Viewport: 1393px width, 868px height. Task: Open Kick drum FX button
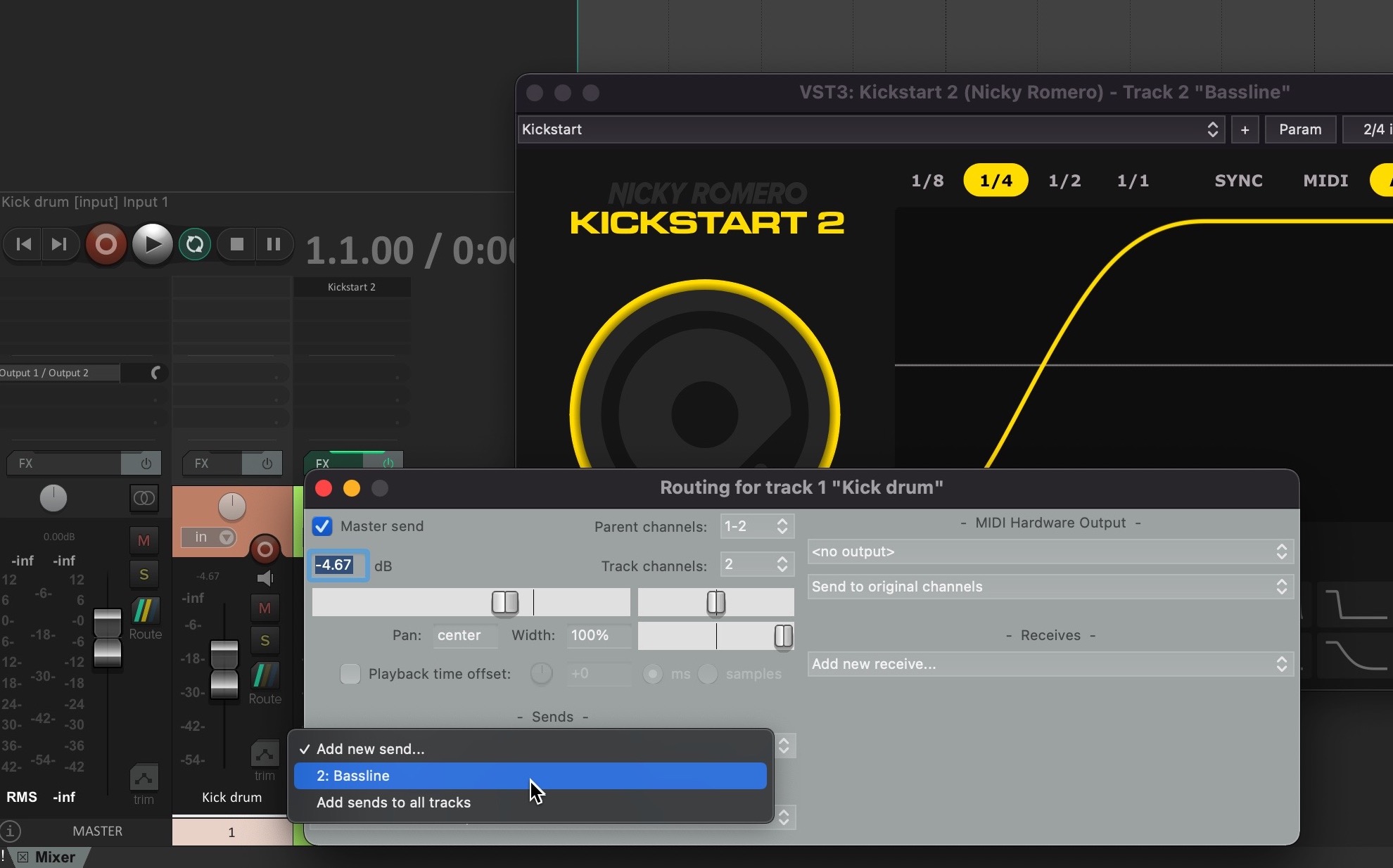coord(213,464)
